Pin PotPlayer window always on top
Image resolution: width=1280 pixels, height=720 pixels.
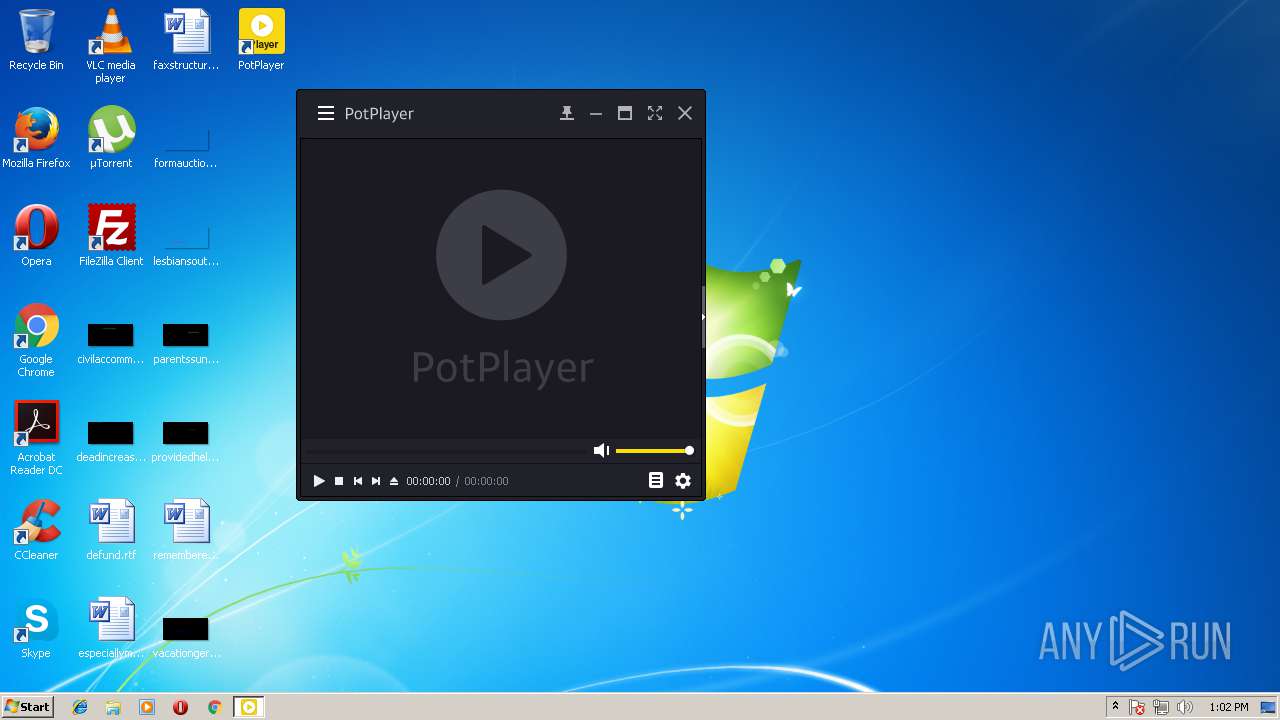(567, 113)
